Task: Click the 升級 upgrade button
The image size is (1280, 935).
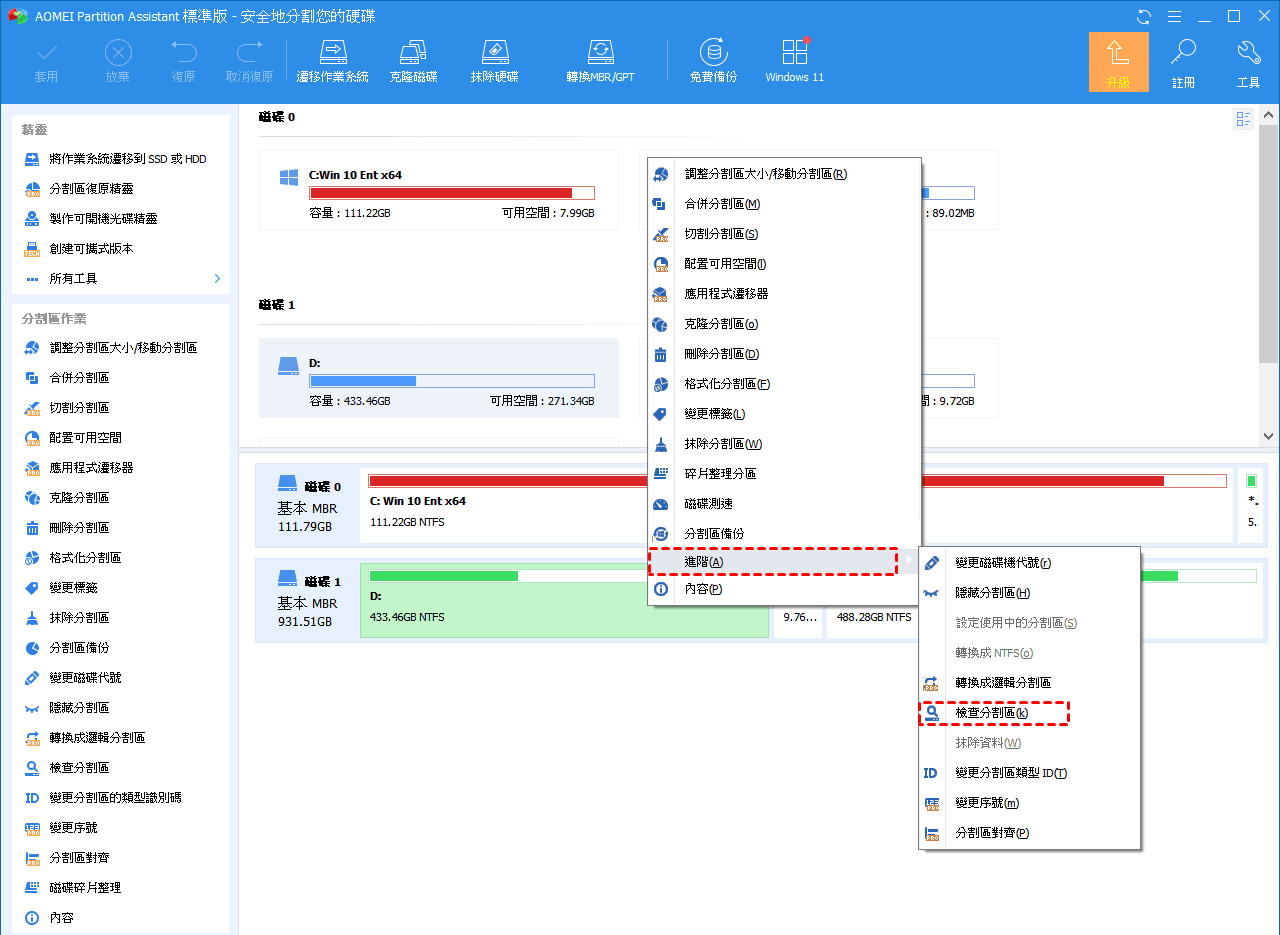Action: (1118, 62)
